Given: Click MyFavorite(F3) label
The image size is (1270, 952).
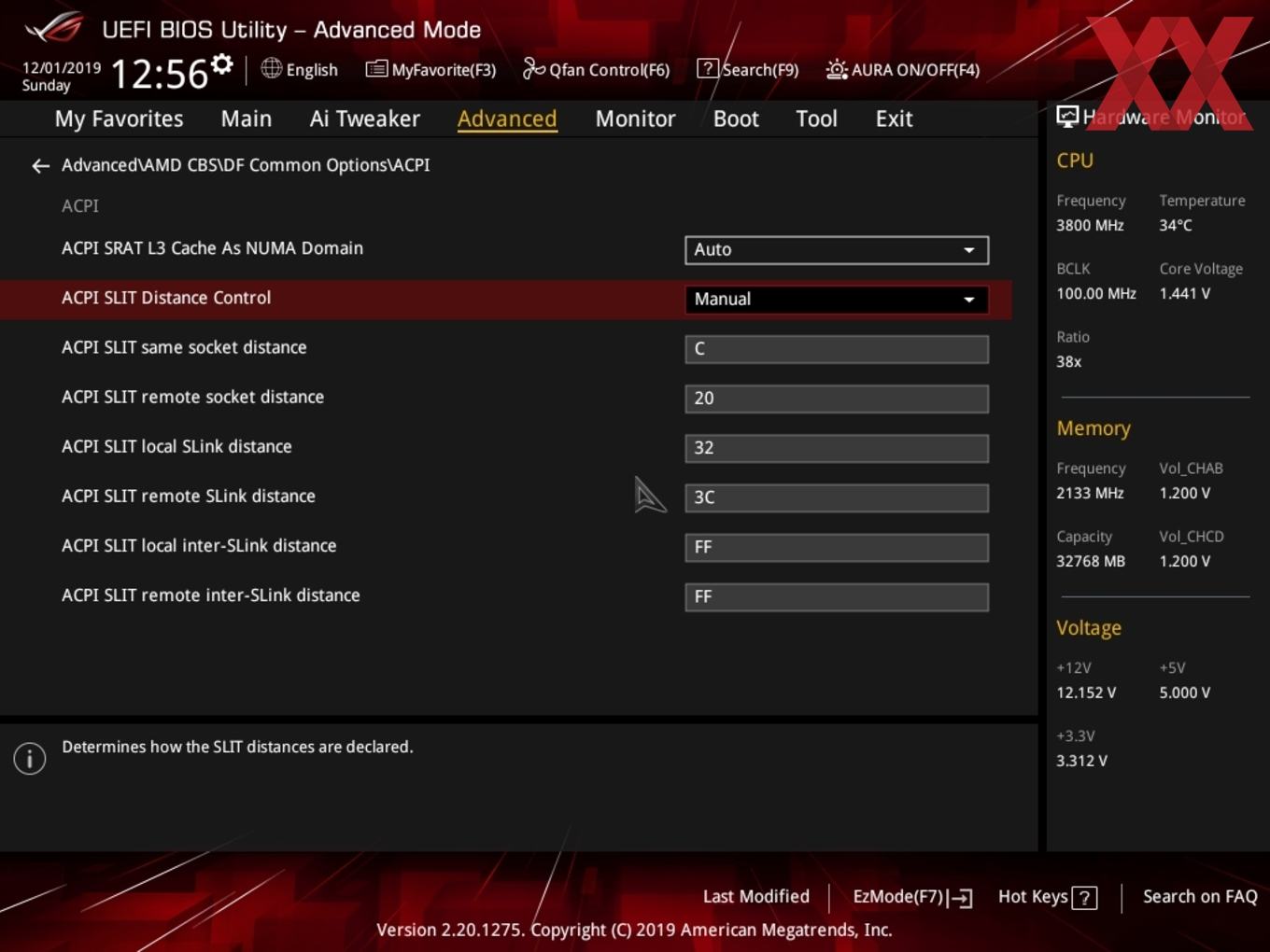Looking at the screenshot, I should [444, 70].
